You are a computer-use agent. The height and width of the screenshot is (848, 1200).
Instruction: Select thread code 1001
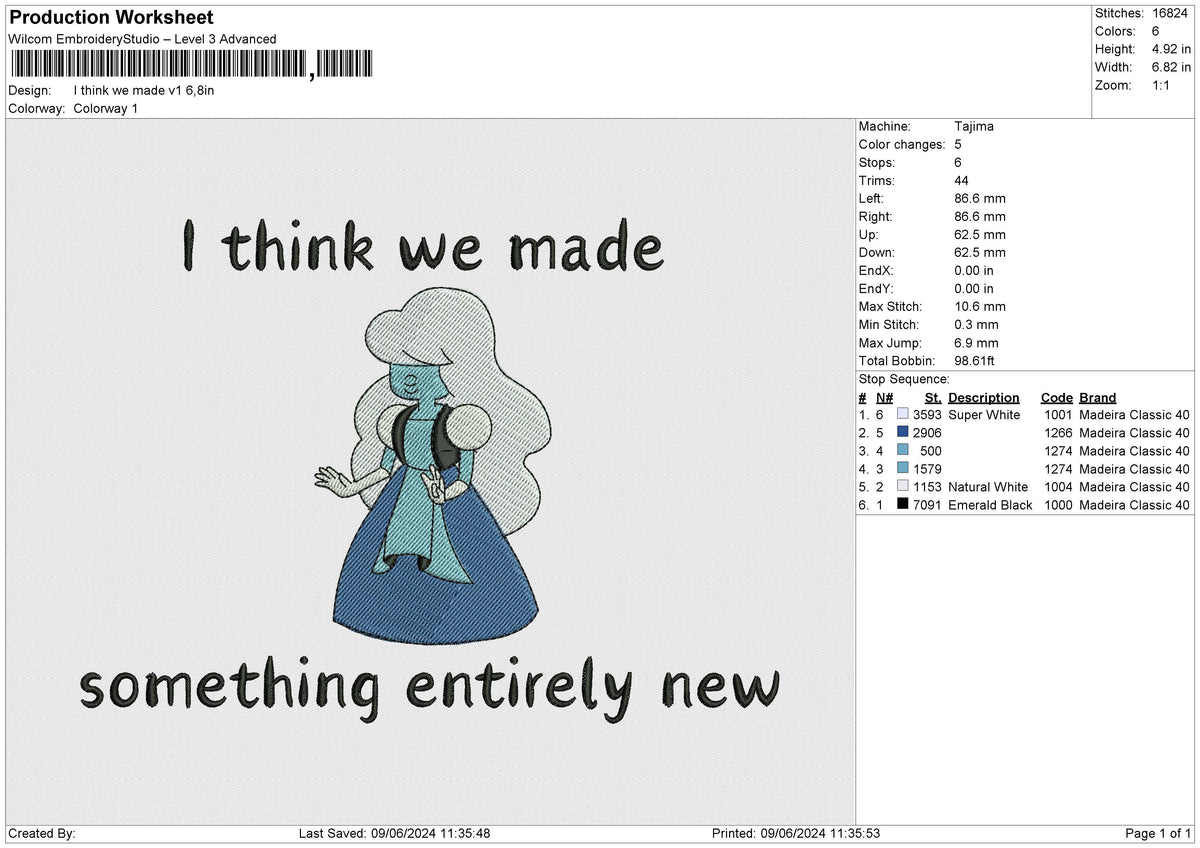(1058, 415)
